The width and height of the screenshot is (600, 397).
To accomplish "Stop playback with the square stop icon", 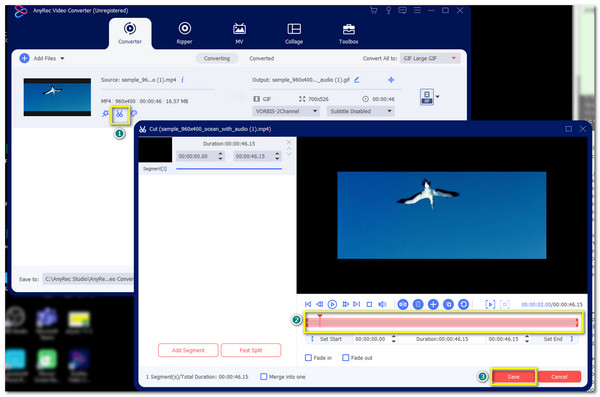I will 369,304.
